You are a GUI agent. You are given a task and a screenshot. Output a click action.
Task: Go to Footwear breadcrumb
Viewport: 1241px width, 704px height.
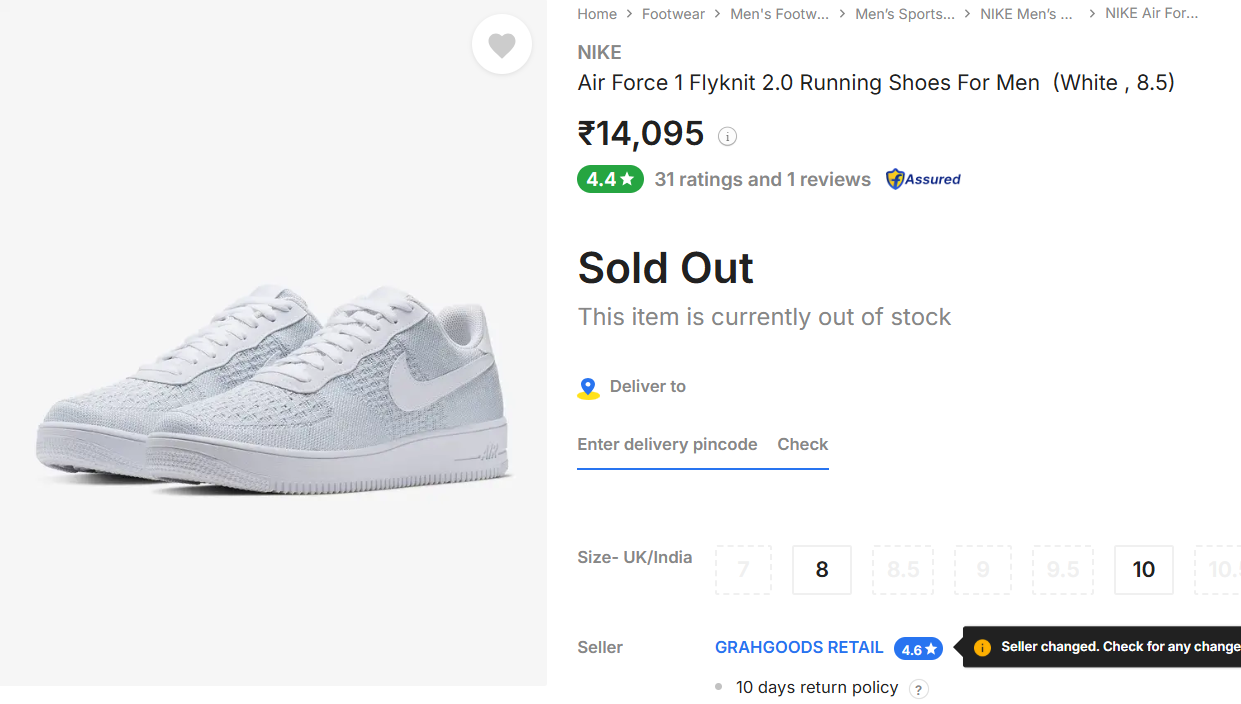tap(673, 14)
